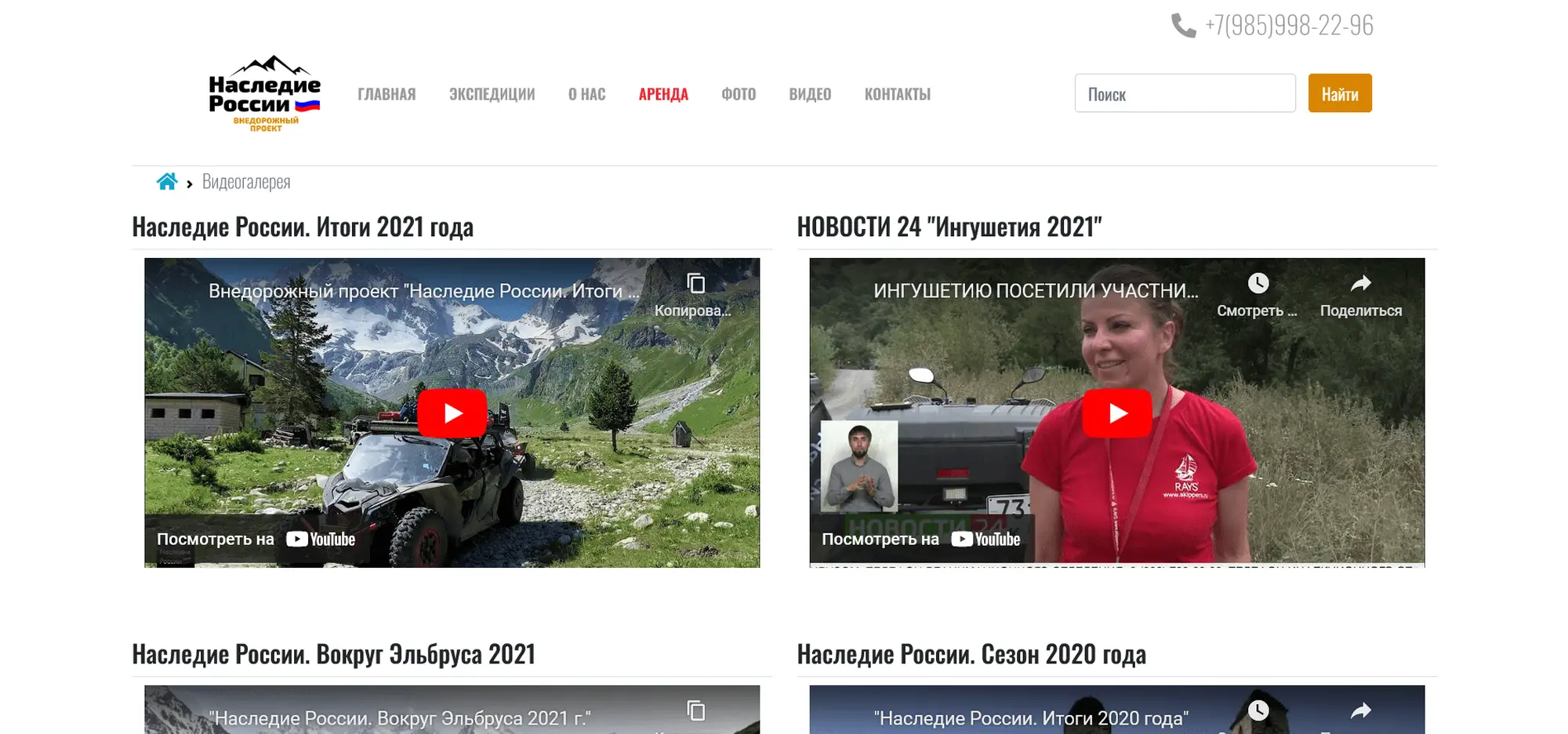Click Watch Later clock on Ингушетия video
Viewport: 1568px width, 734px height.
(1258, 284)
